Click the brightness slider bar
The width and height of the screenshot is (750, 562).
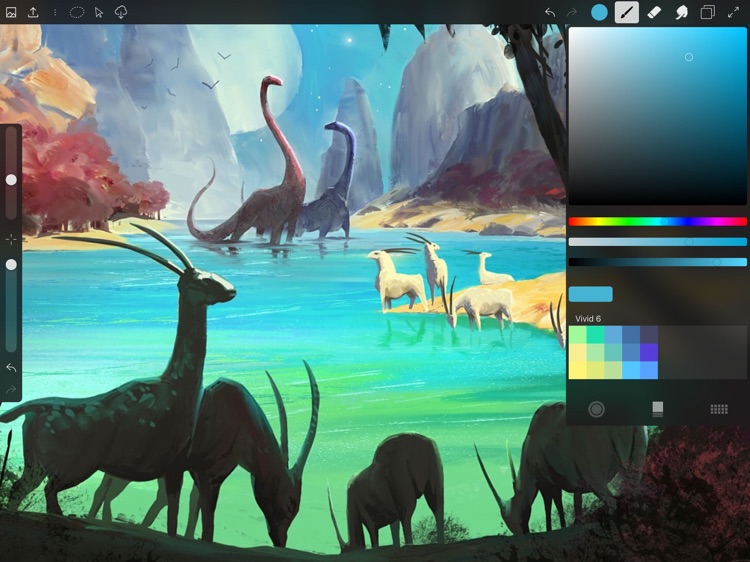click(x=657, y=262)
